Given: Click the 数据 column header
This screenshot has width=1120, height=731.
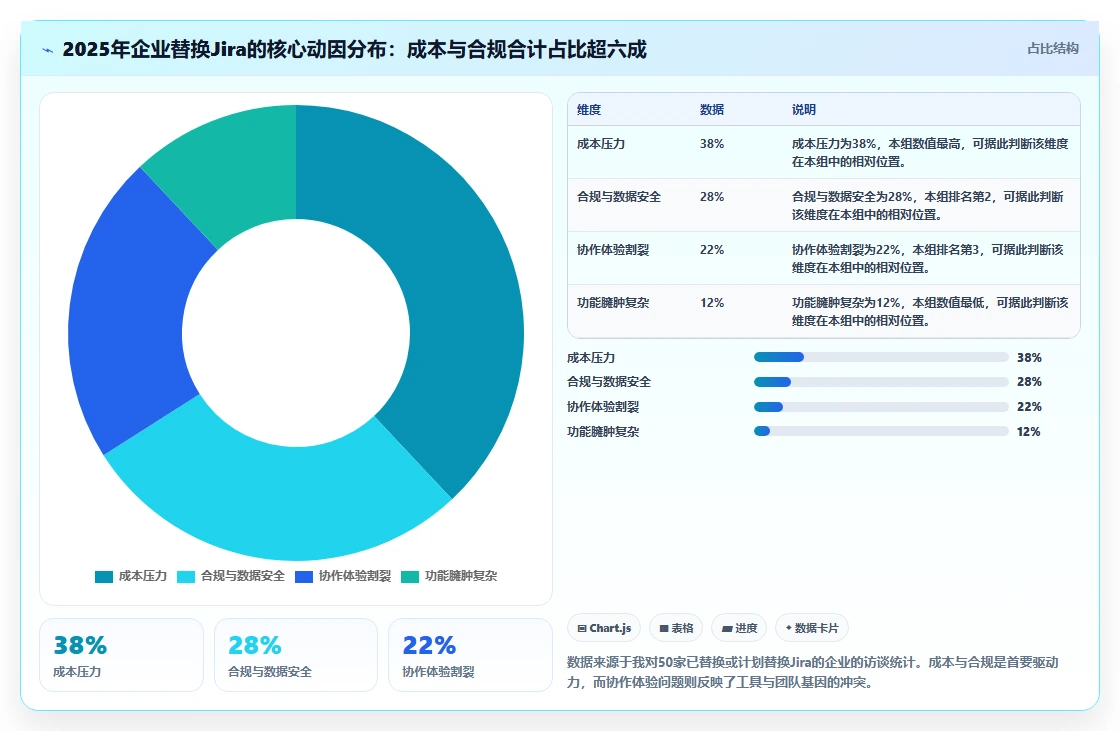Looking at the screenshot, I should [x=711, y=109].
